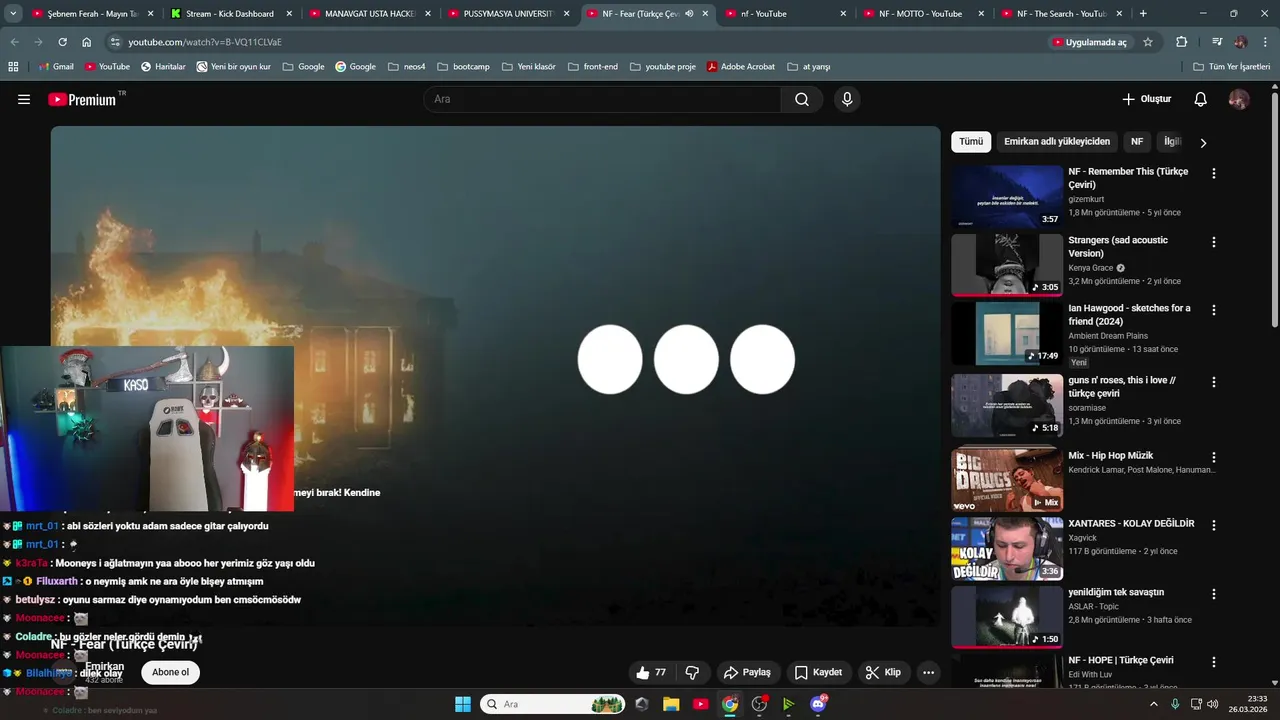Go to the Chrome home page

87,42
